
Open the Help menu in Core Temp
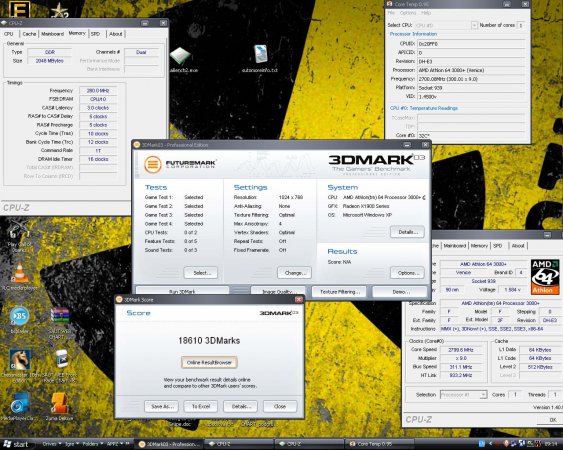click(426, 13)
